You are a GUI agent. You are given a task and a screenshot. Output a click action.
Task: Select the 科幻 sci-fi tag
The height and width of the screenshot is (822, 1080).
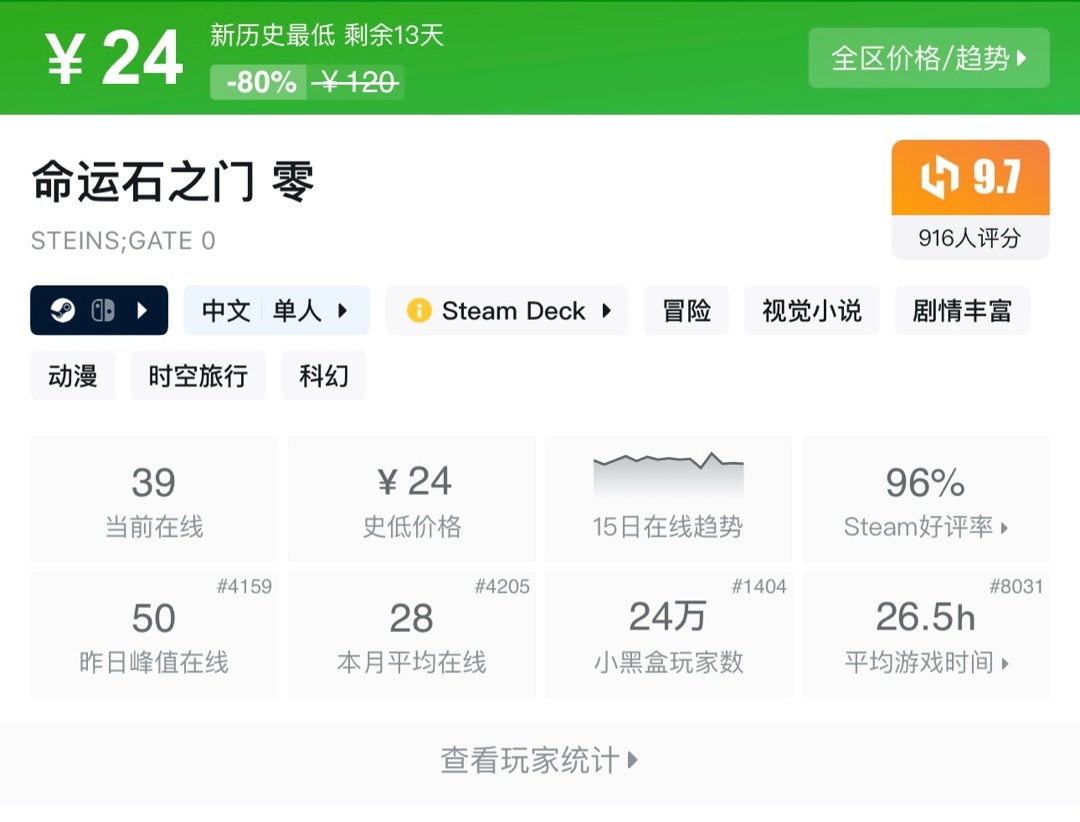[323, 375]
